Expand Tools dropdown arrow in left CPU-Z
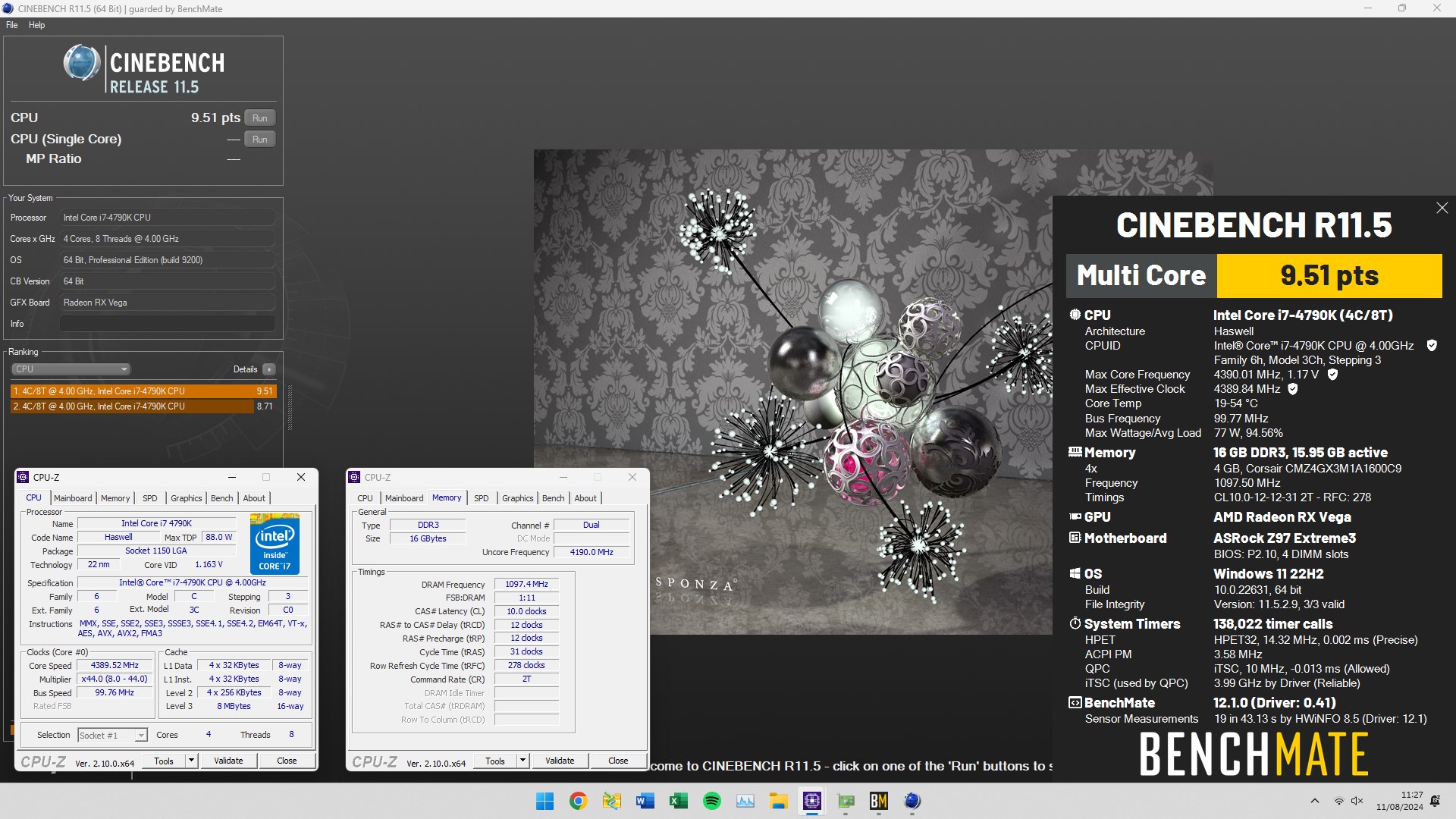Viewport: 1456px width, 819px height. tap(192, 761)
